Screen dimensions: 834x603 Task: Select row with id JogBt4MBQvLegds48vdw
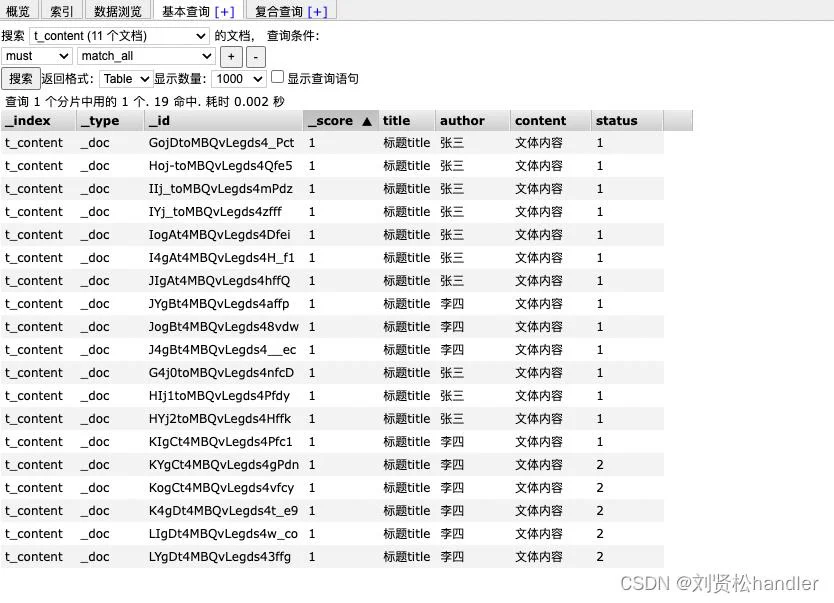point(332,326)
